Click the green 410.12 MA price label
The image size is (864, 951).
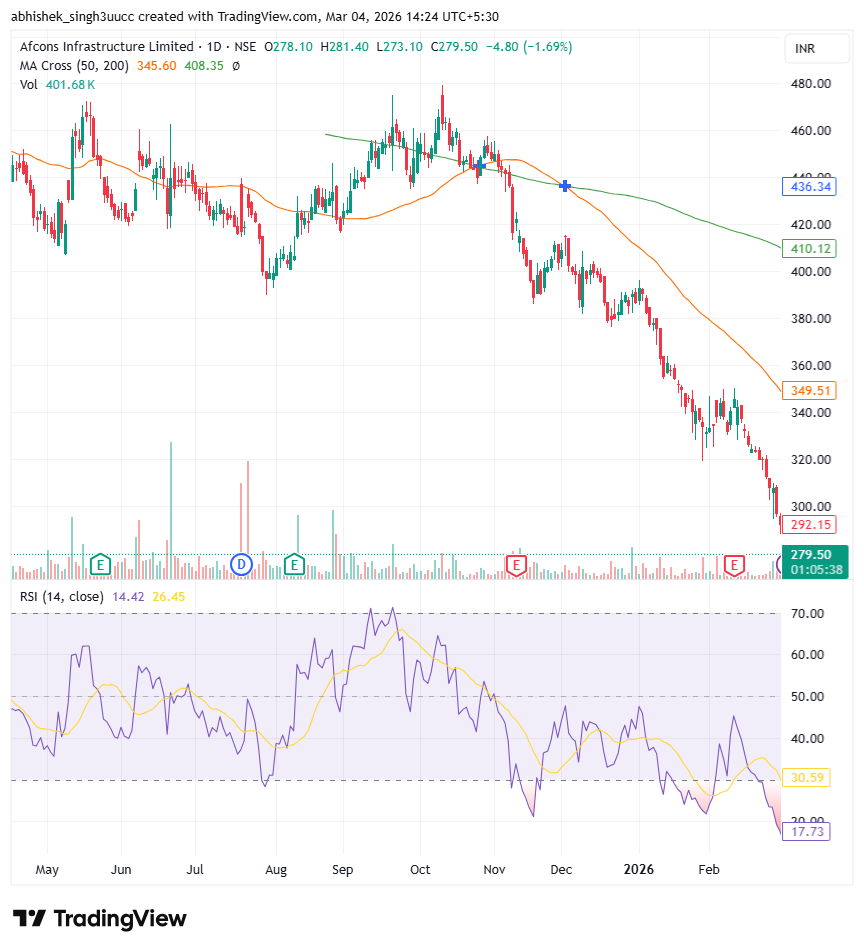807,248
